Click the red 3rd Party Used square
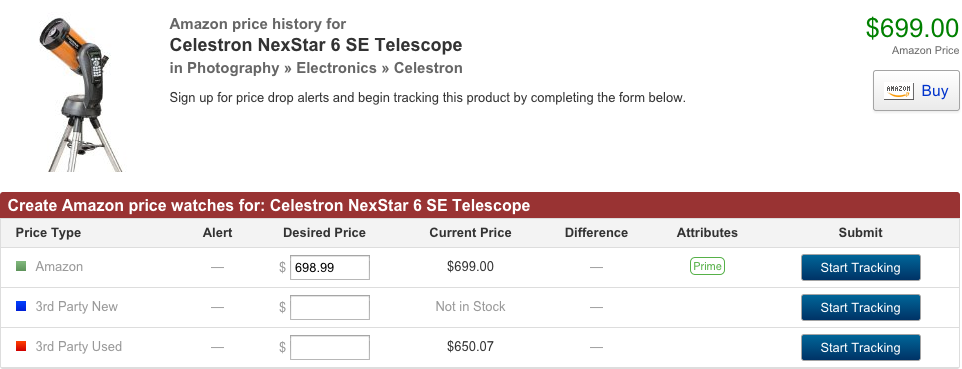 point(21,346)
